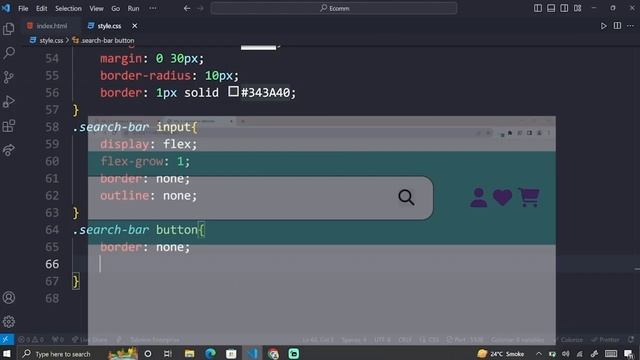Screen dimensions: 640x360
Task: Open the Source Control view
Action: [9, 77]
